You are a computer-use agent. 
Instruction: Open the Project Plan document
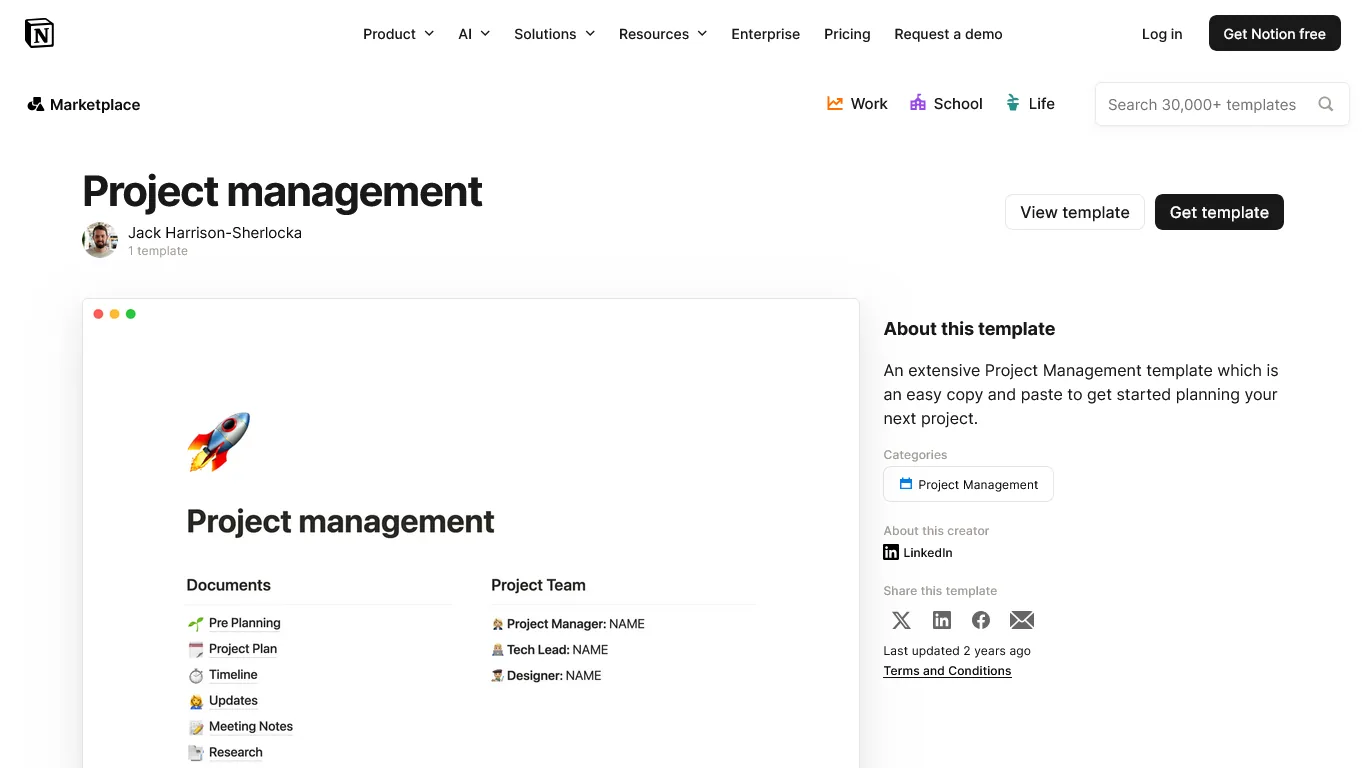click(243, 649)
